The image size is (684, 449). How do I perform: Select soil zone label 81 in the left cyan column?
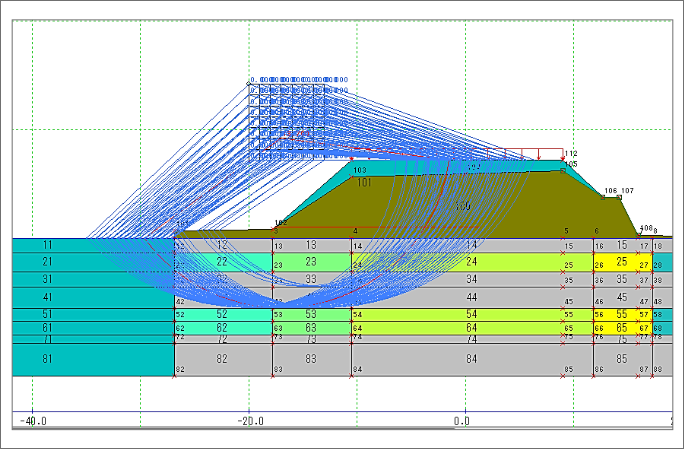47,359
